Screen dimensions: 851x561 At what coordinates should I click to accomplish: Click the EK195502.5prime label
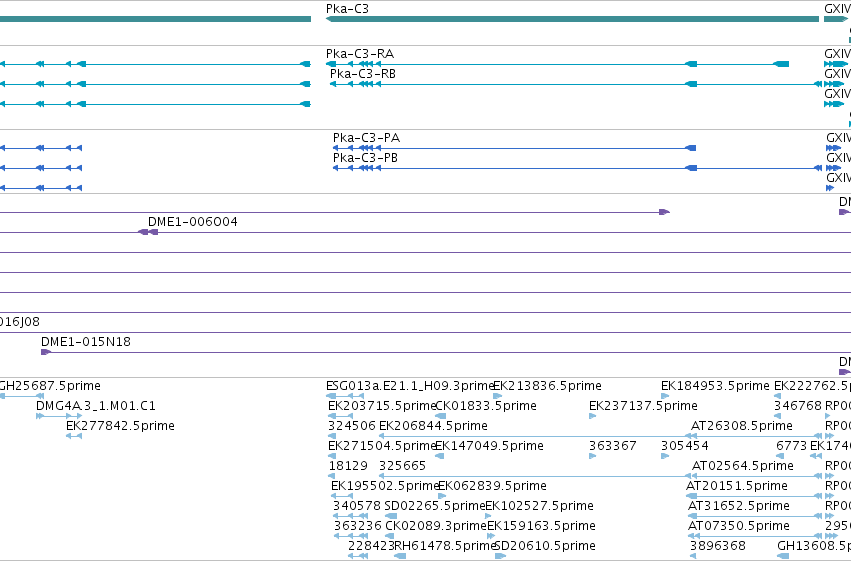click(x=385, y=486)
